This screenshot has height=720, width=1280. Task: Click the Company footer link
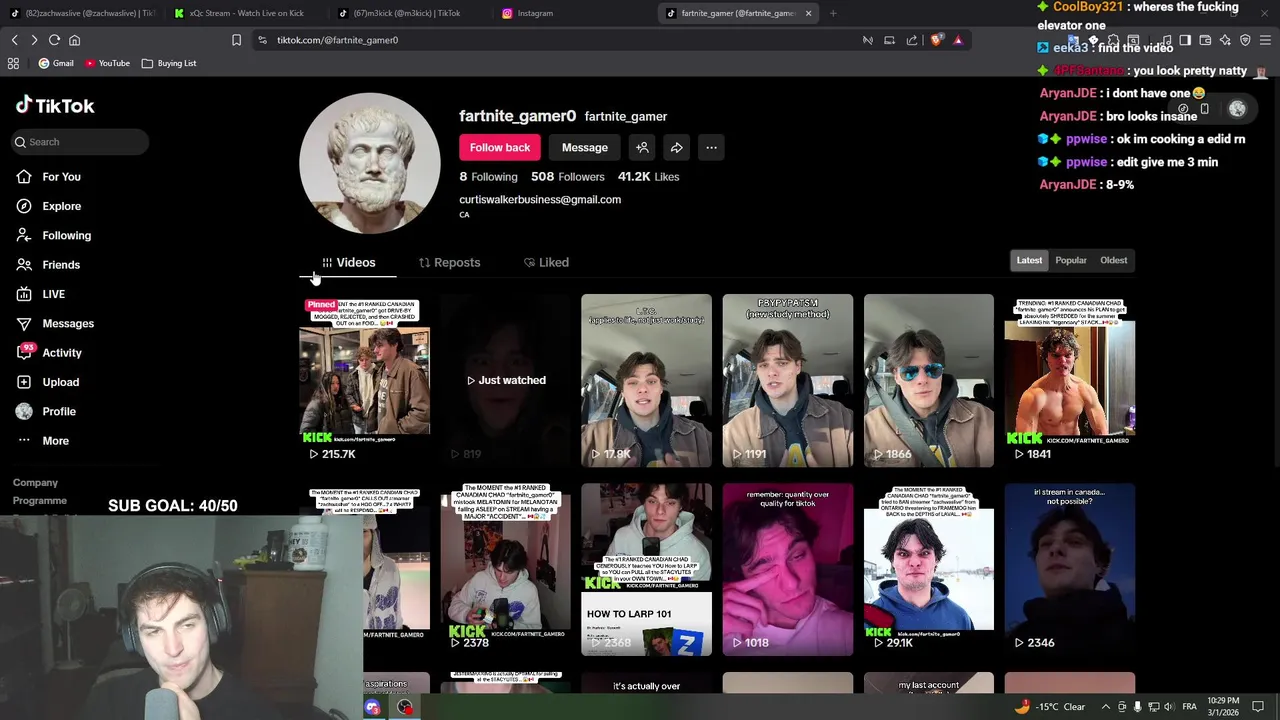(35, 483)
